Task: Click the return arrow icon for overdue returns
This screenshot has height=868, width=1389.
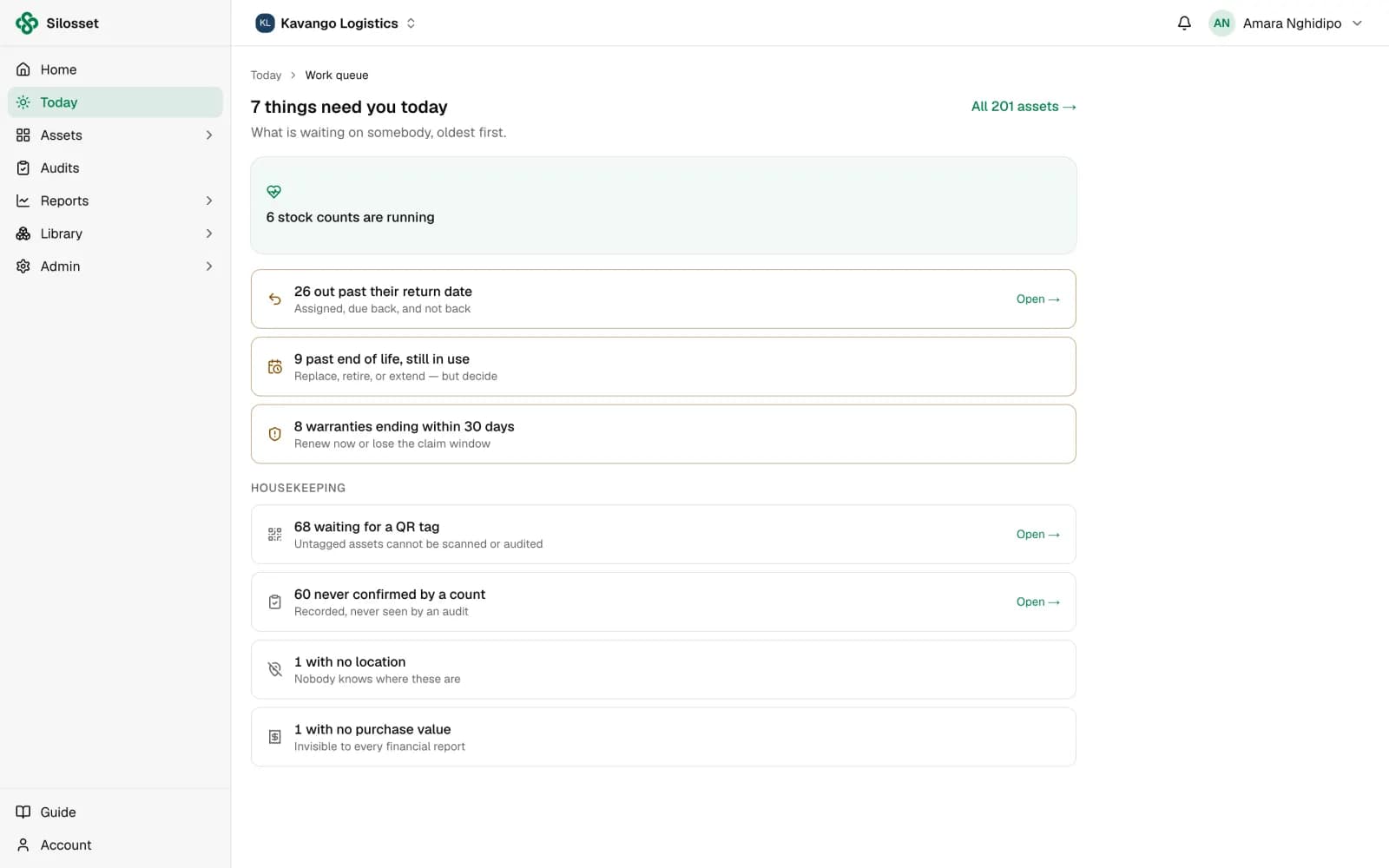Action: pos(274,299)
